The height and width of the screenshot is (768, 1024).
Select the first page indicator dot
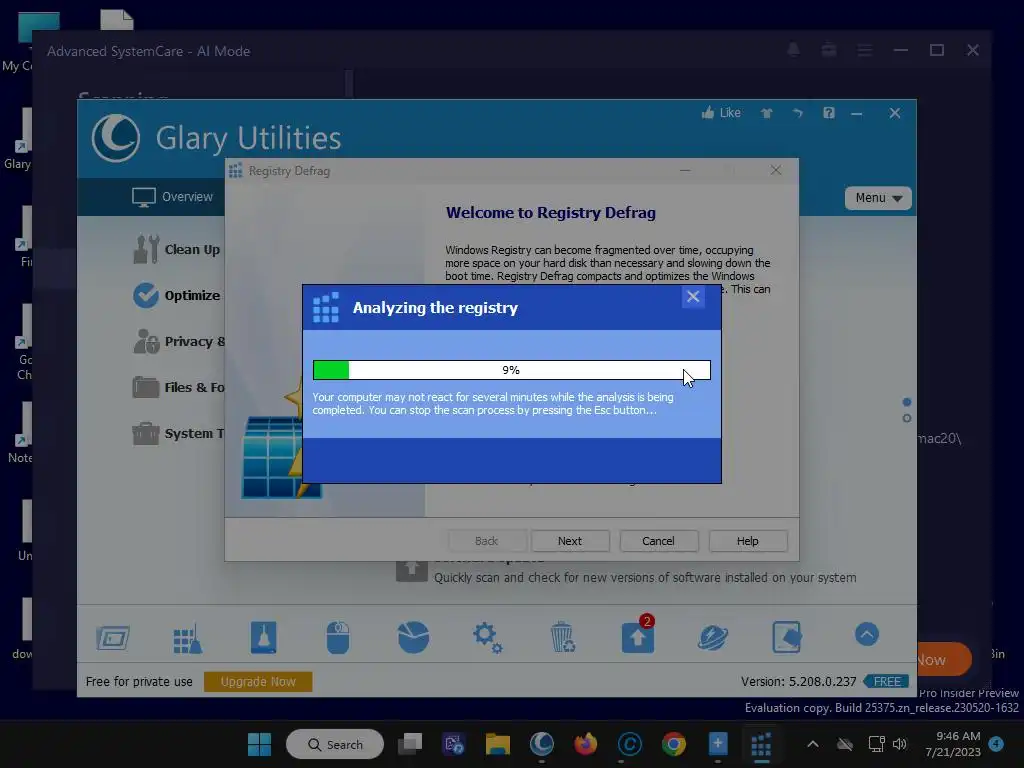pos(906,402)
